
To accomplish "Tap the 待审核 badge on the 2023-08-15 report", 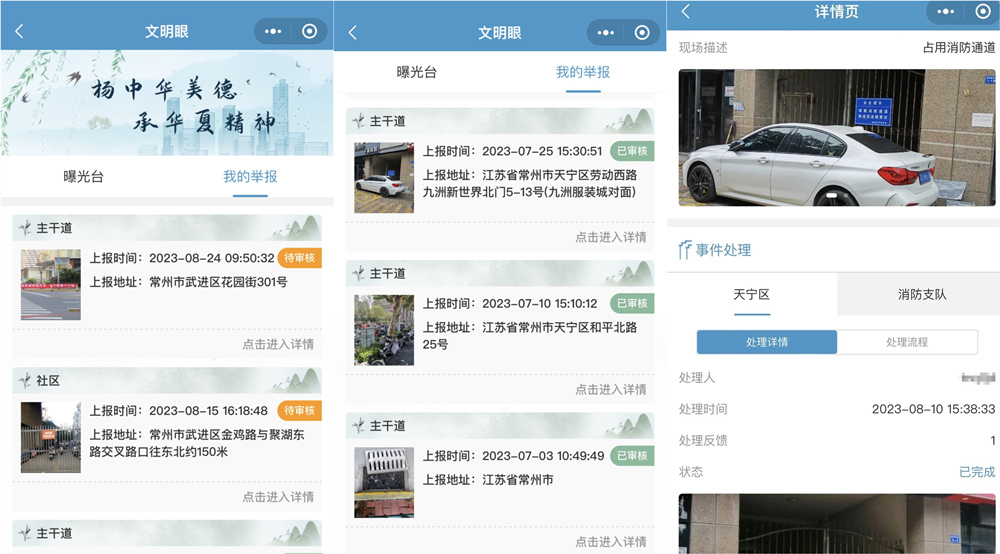I will [x=299, y=411].
